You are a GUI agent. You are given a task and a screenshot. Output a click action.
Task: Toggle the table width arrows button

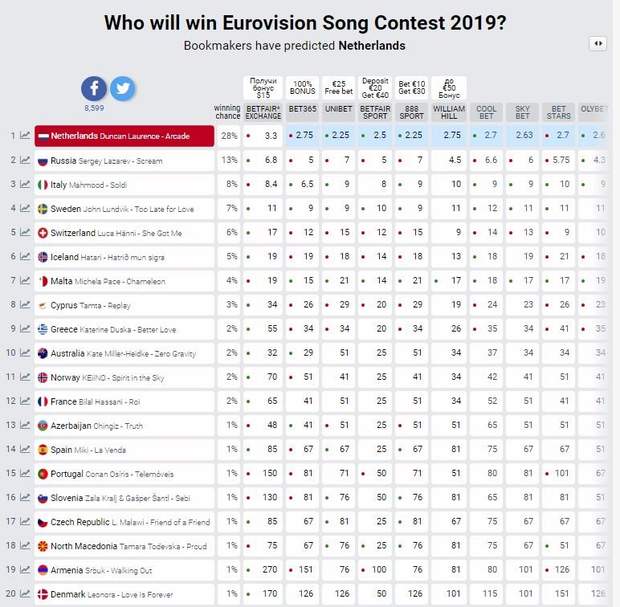tap(598, 43)
